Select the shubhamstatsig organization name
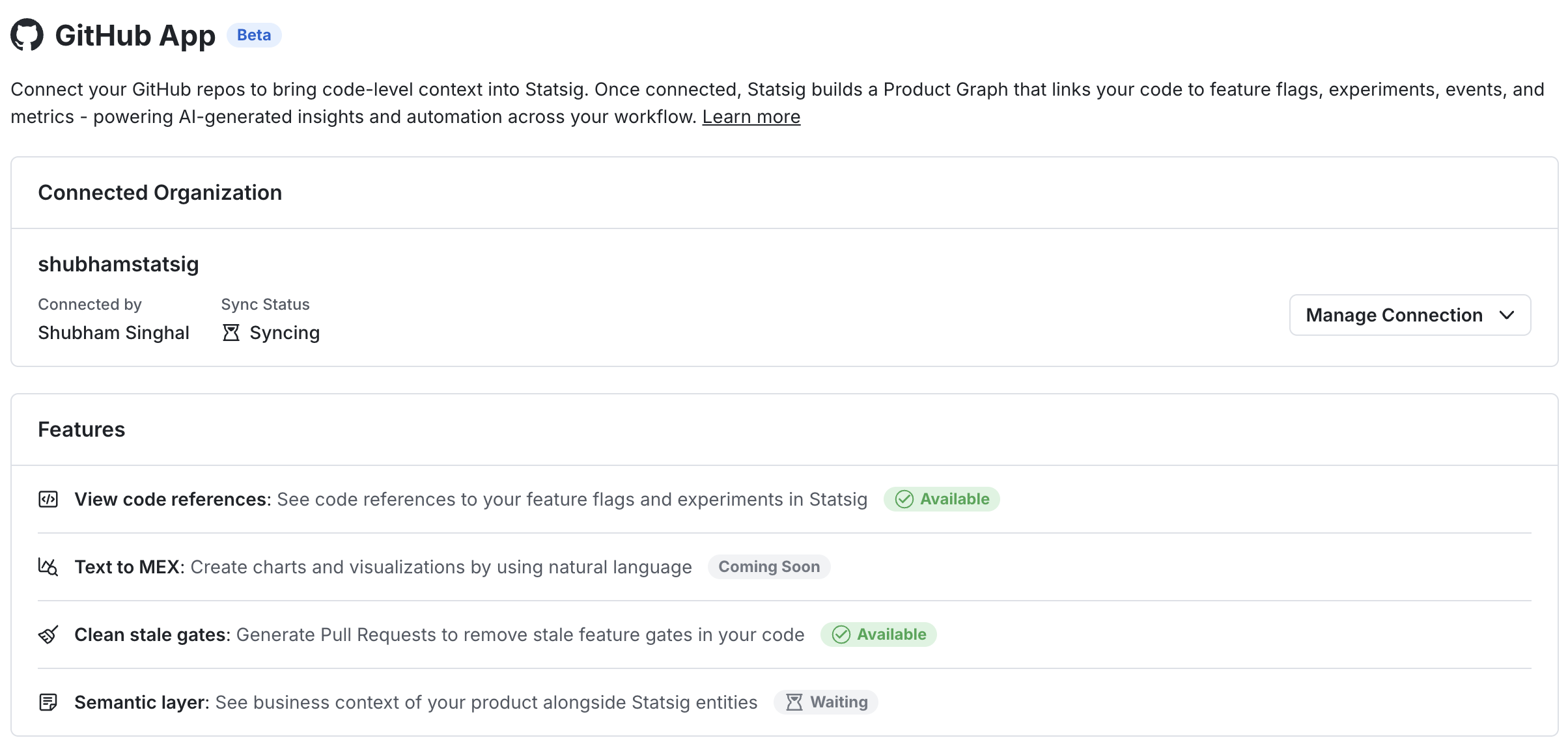 point(118,264)
